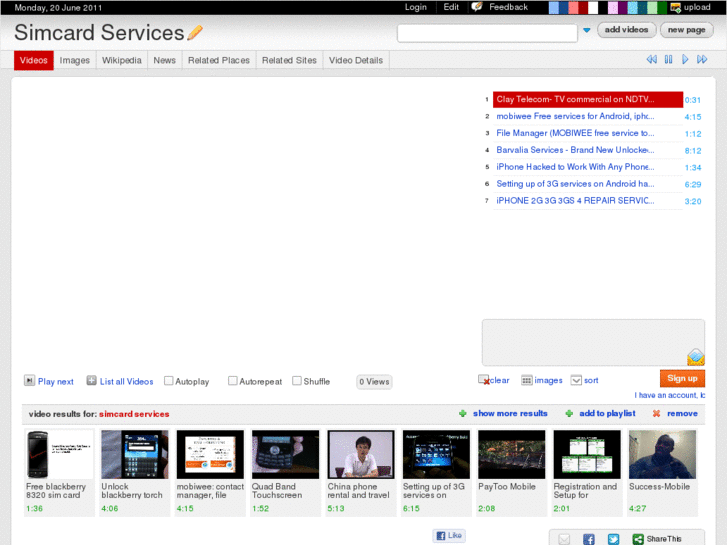Click the clear playlist icon
727x545 pixels.
[x=484, y=380]
